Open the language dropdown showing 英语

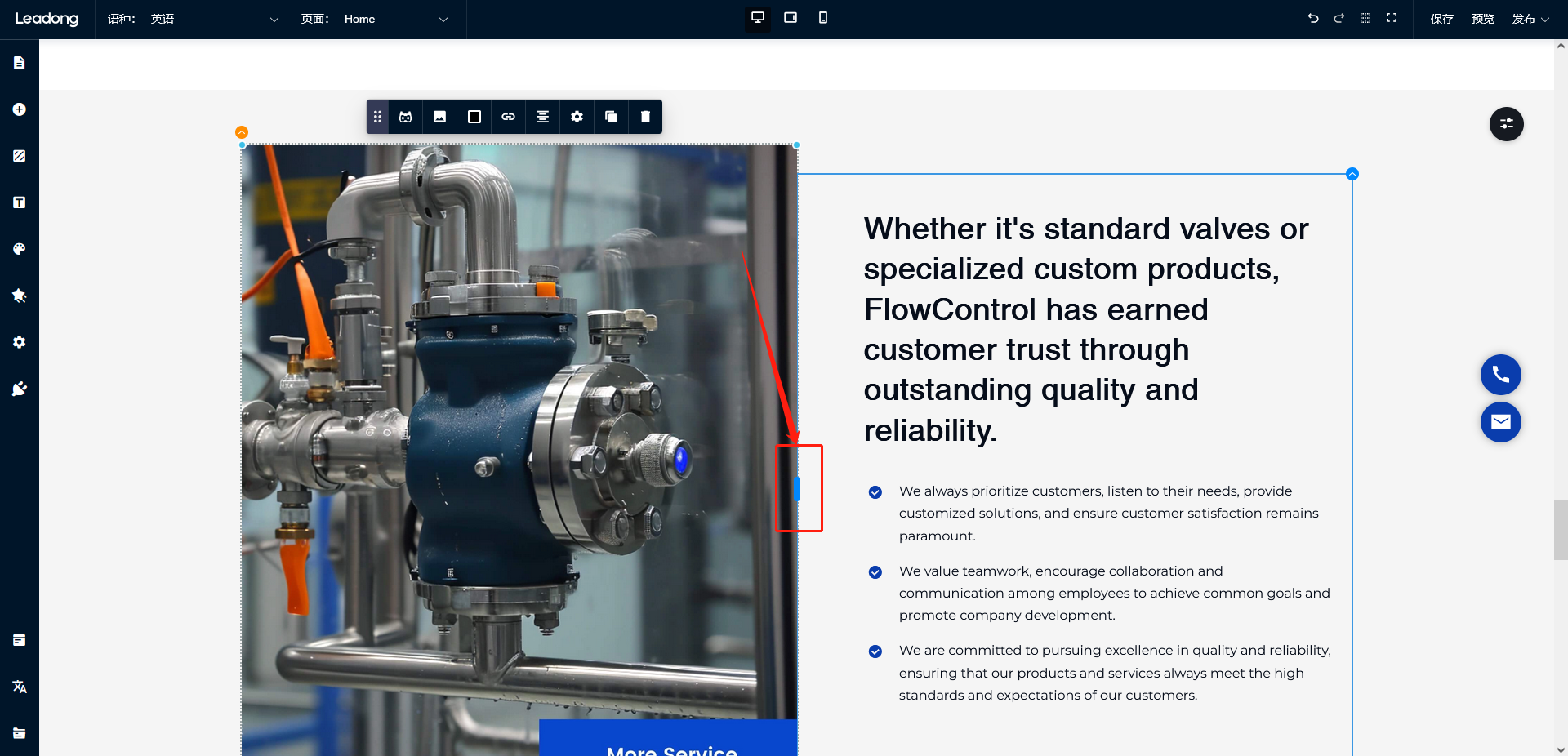[214, 19]
